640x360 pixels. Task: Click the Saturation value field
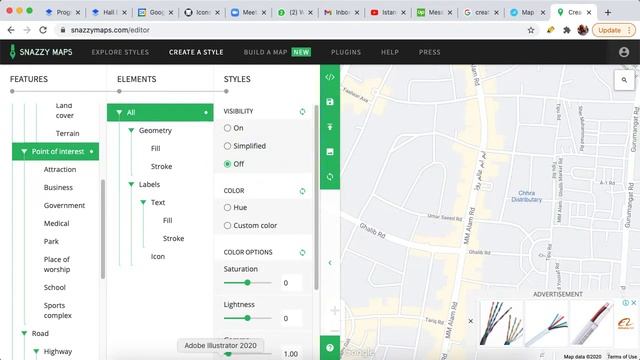click(291, 283)
